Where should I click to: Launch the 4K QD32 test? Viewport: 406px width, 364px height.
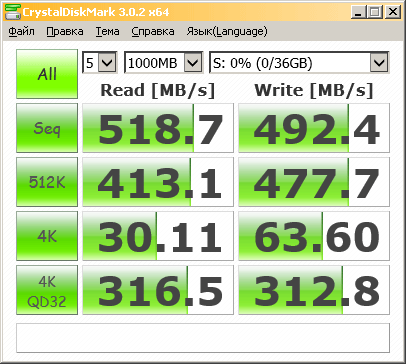pos(47,290)
